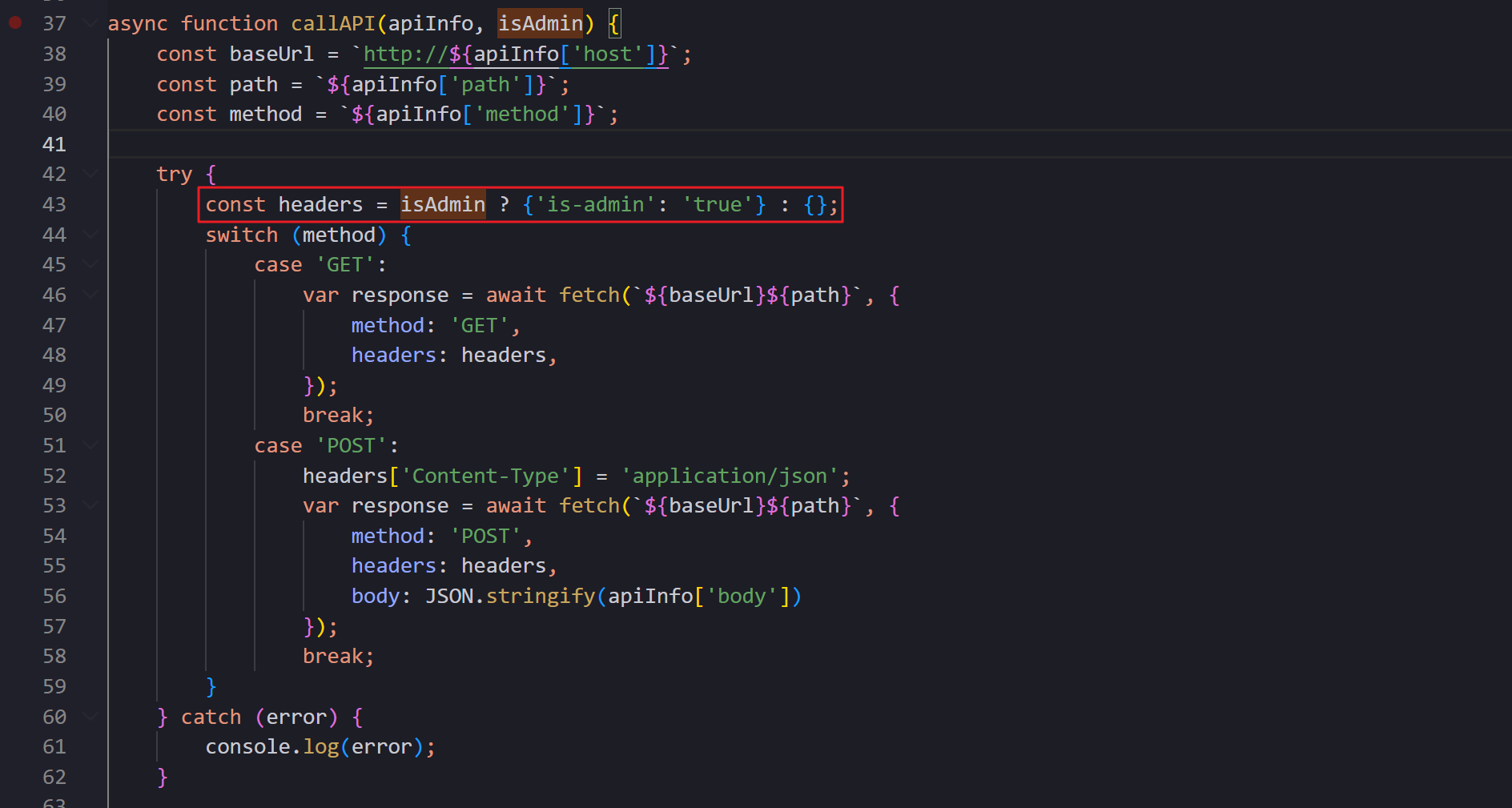Collapse the callAPI function at line 37
The height and width of the screenshot is (808, 1512).
pos(91,23)
